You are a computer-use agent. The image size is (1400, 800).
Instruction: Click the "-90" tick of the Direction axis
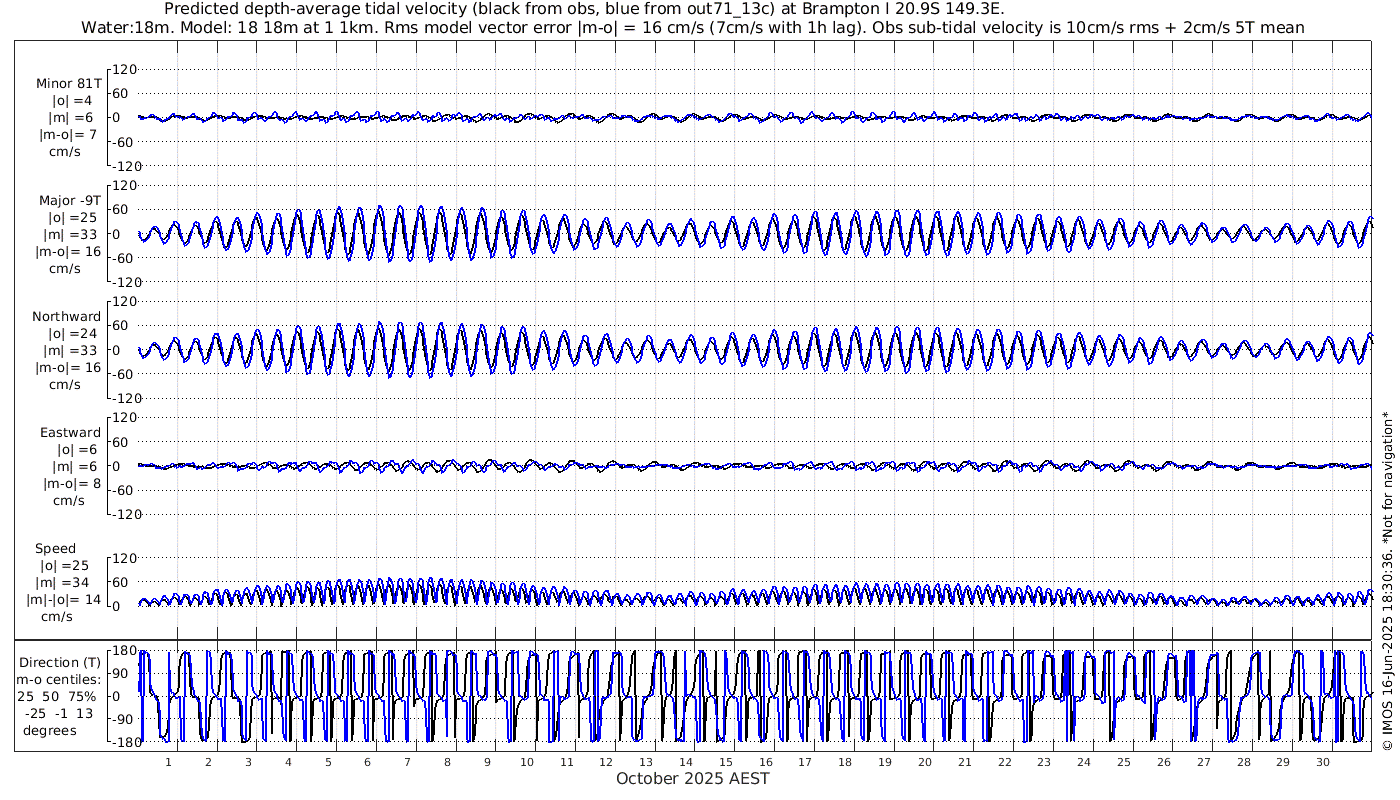pyautogui.click(x=123, y=718)
